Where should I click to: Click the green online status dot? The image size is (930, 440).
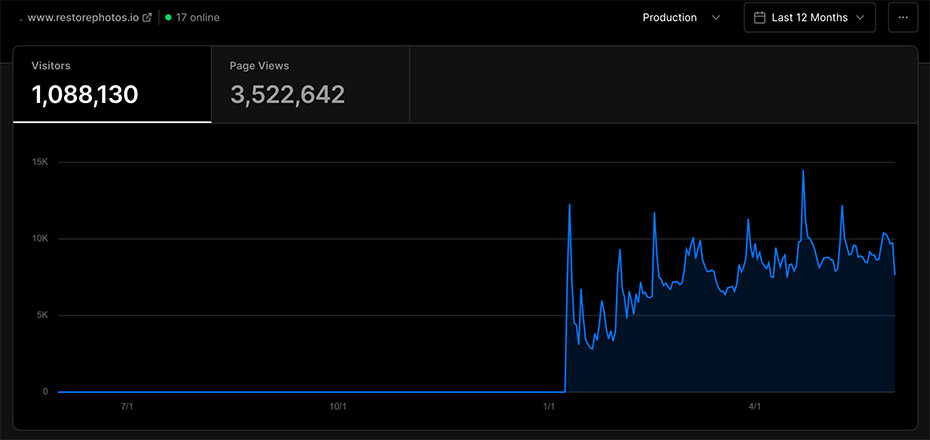pyautogui.click(x=168, y=18)
